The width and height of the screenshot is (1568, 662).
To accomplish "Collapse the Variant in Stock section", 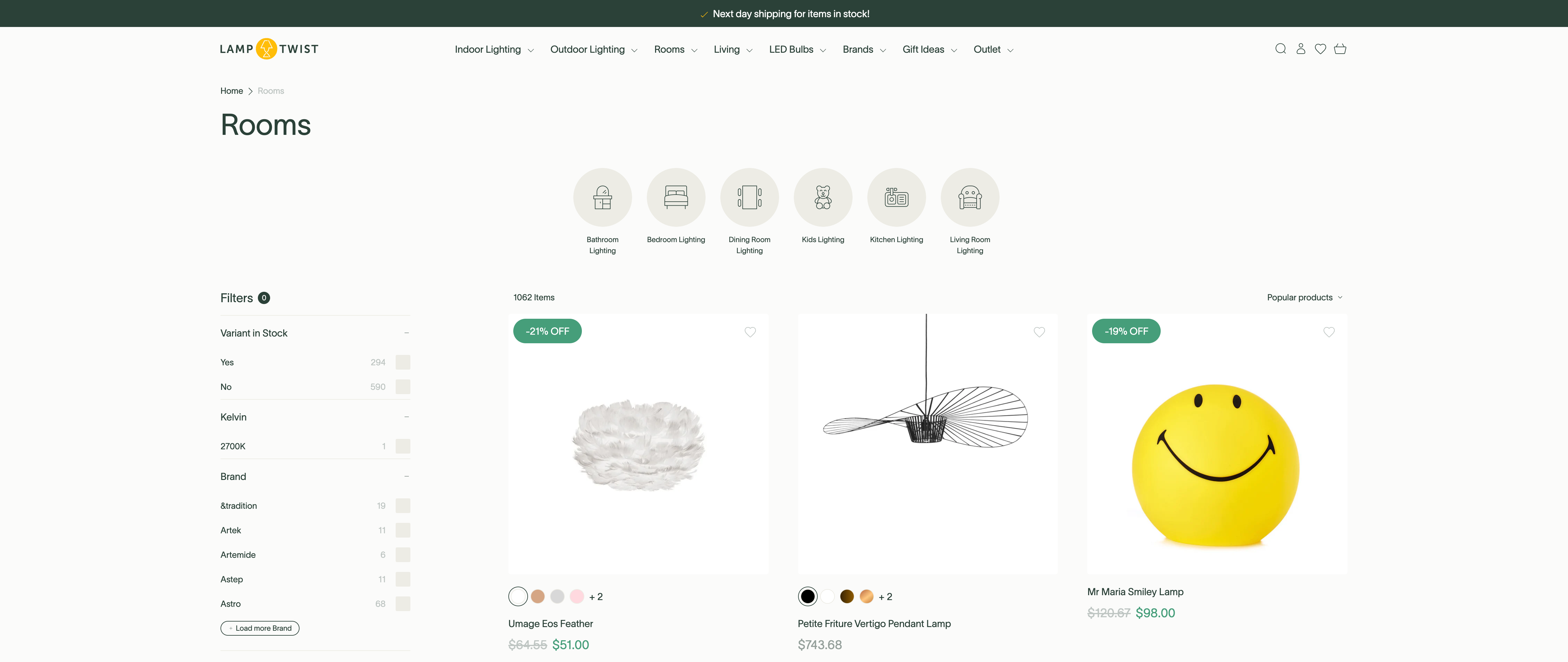I will click(406, 333).
